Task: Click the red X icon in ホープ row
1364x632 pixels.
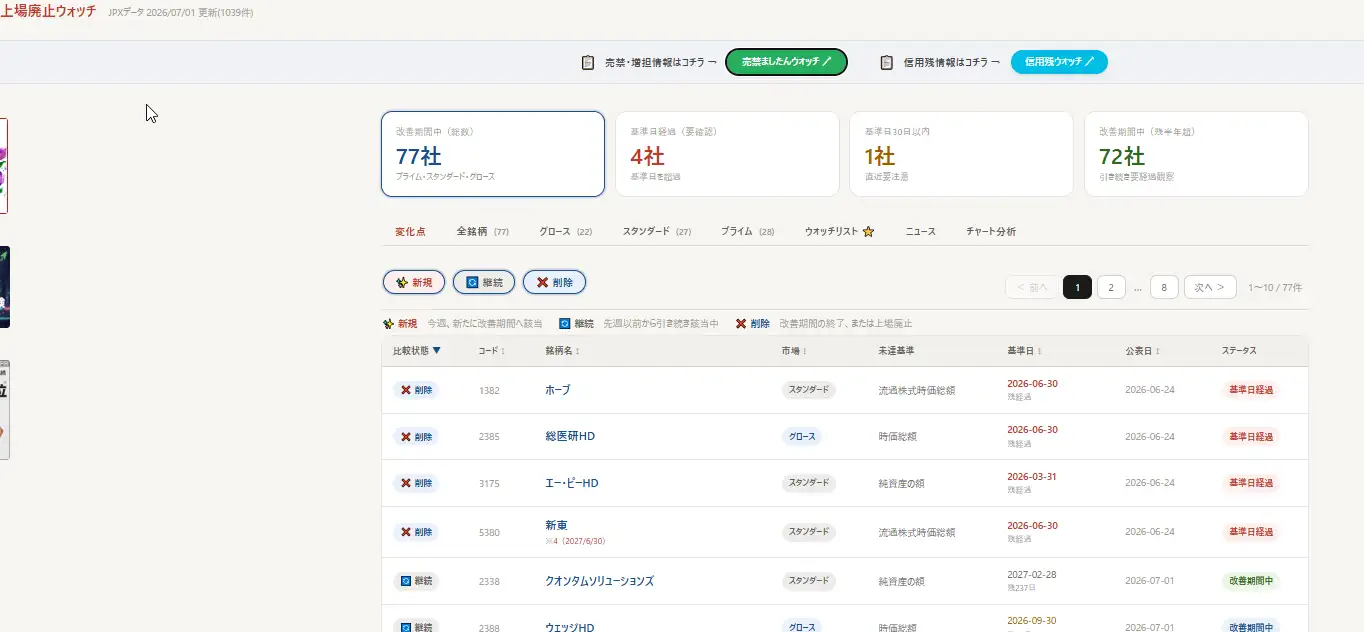Action: point(406,390)
